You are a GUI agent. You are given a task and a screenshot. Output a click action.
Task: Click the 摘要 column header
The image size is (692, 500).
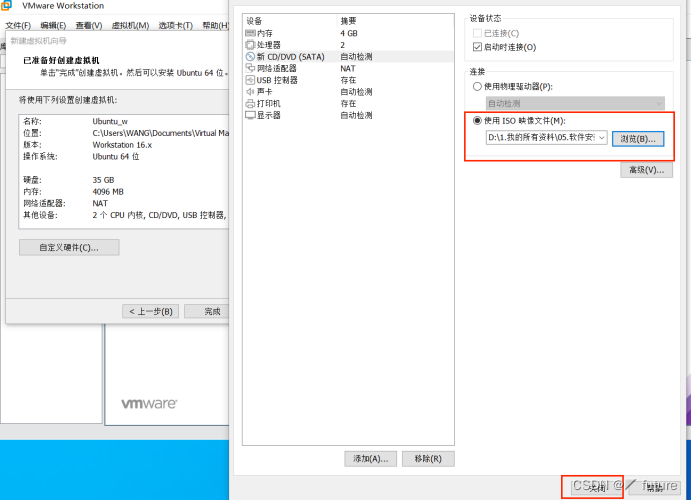tap(395, 21)
